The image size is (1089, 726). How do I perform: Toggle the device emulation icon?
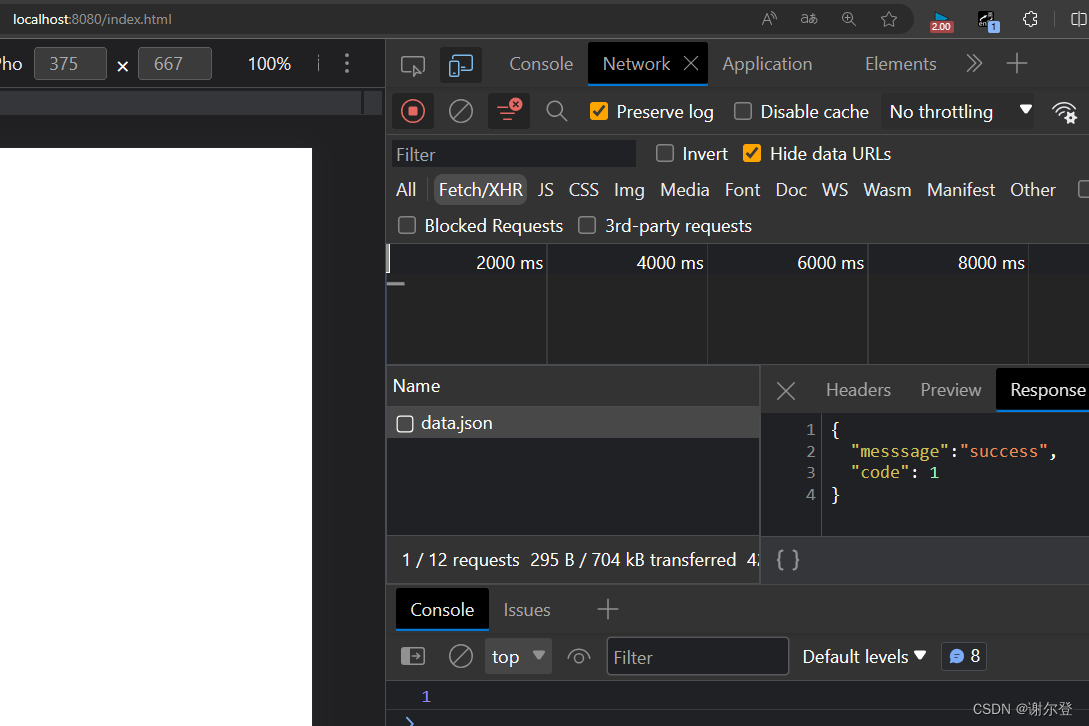[460, 65]
